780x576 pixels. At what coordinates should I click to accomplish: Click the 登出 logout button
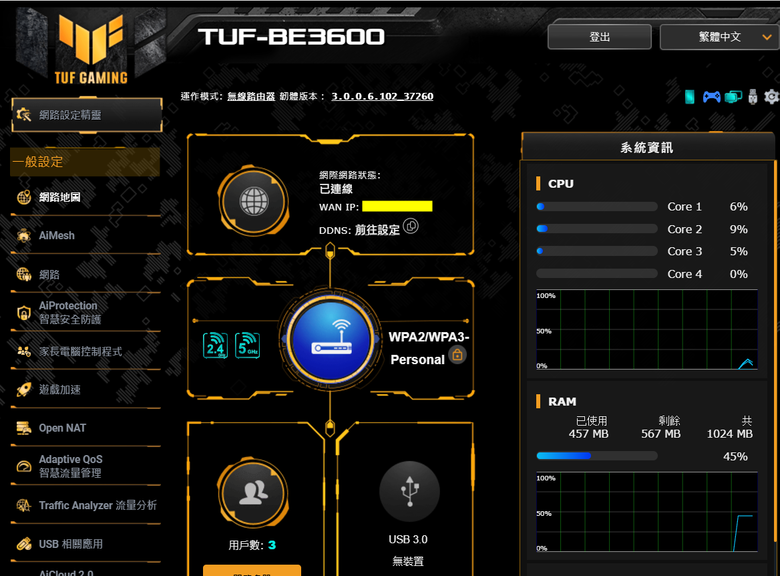[599, 37]
